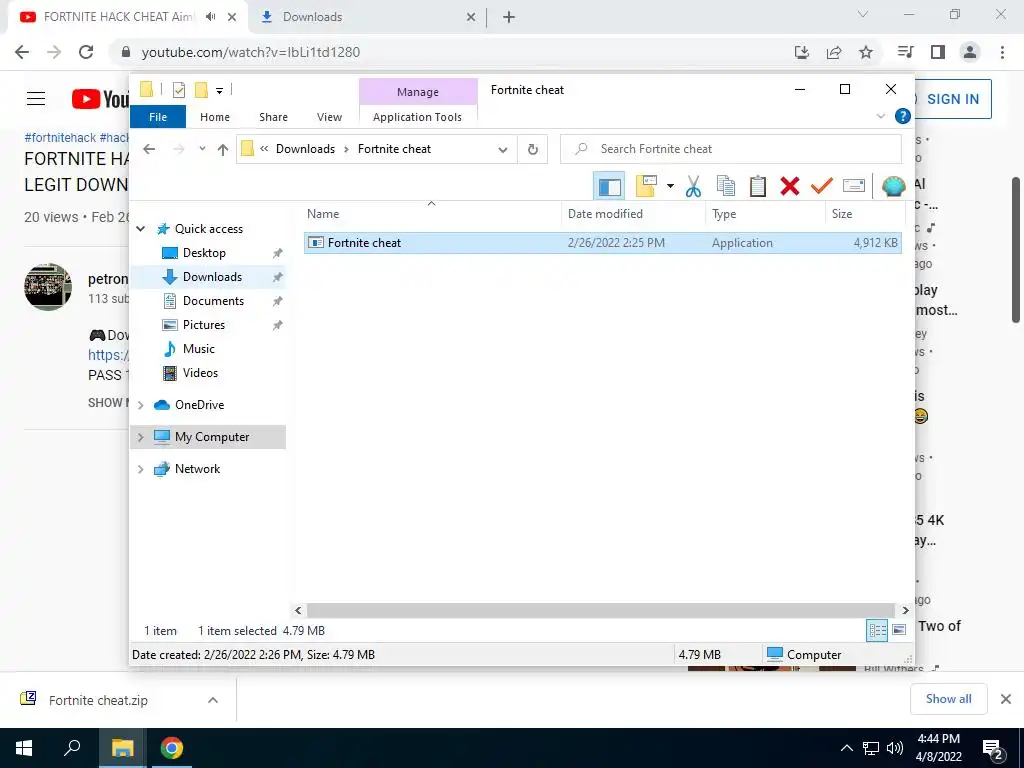Open Desktop in Quick access
This screenshot has height=768, width=1024.
[x=204, y=253]
